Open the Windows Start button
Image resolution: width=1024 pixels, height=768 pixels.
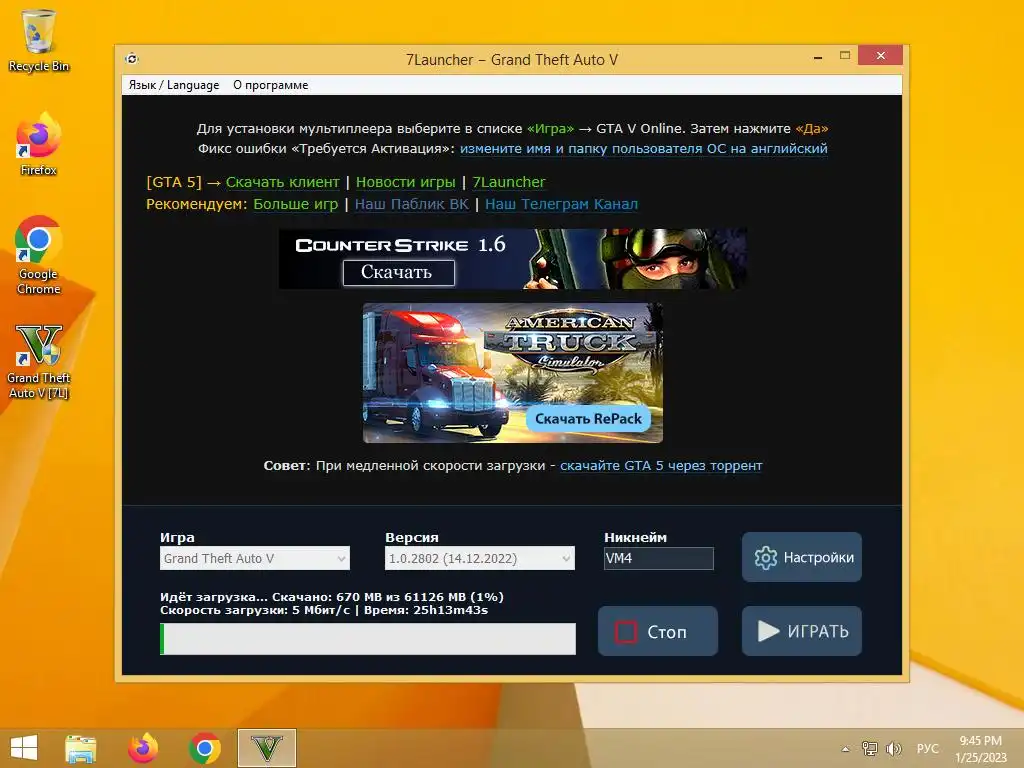(24, 748)
